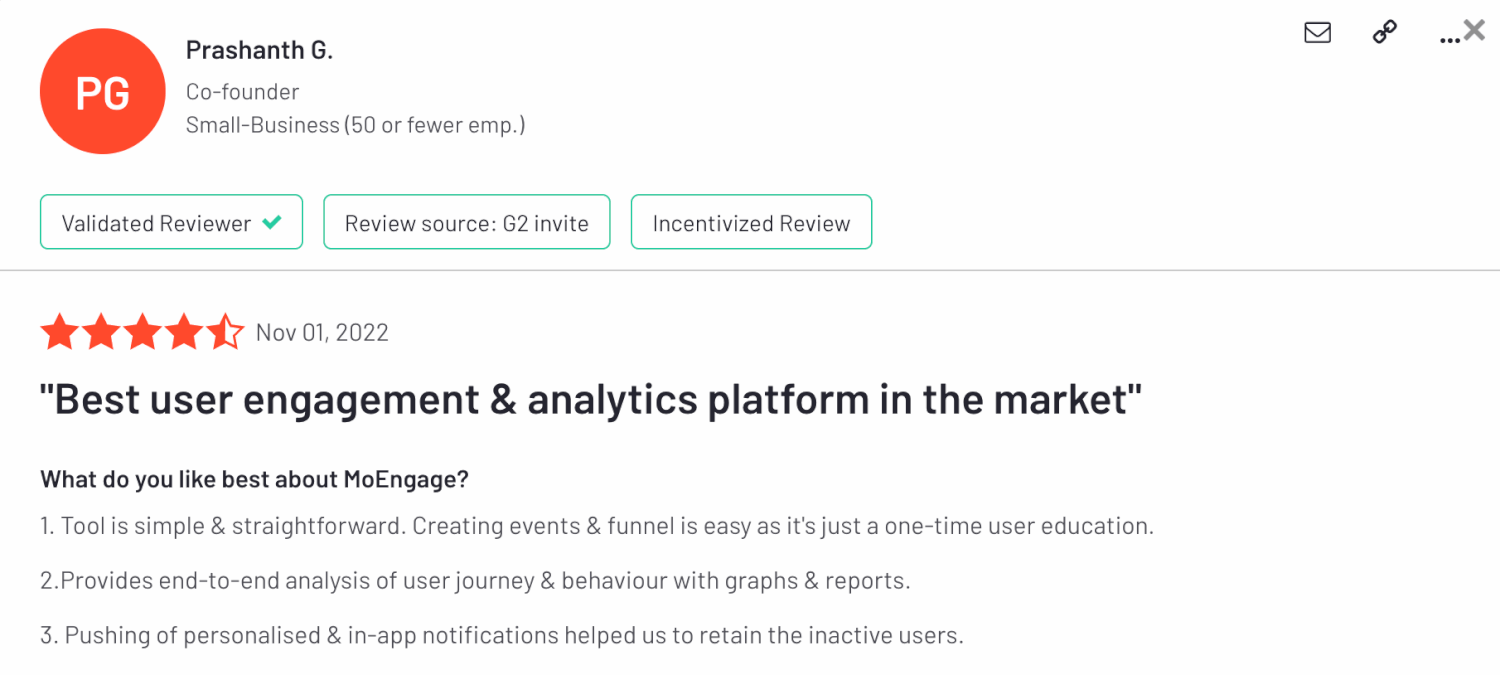Close the review with the X icon
1500x675 pixels.
click(x=1475, y=30)
